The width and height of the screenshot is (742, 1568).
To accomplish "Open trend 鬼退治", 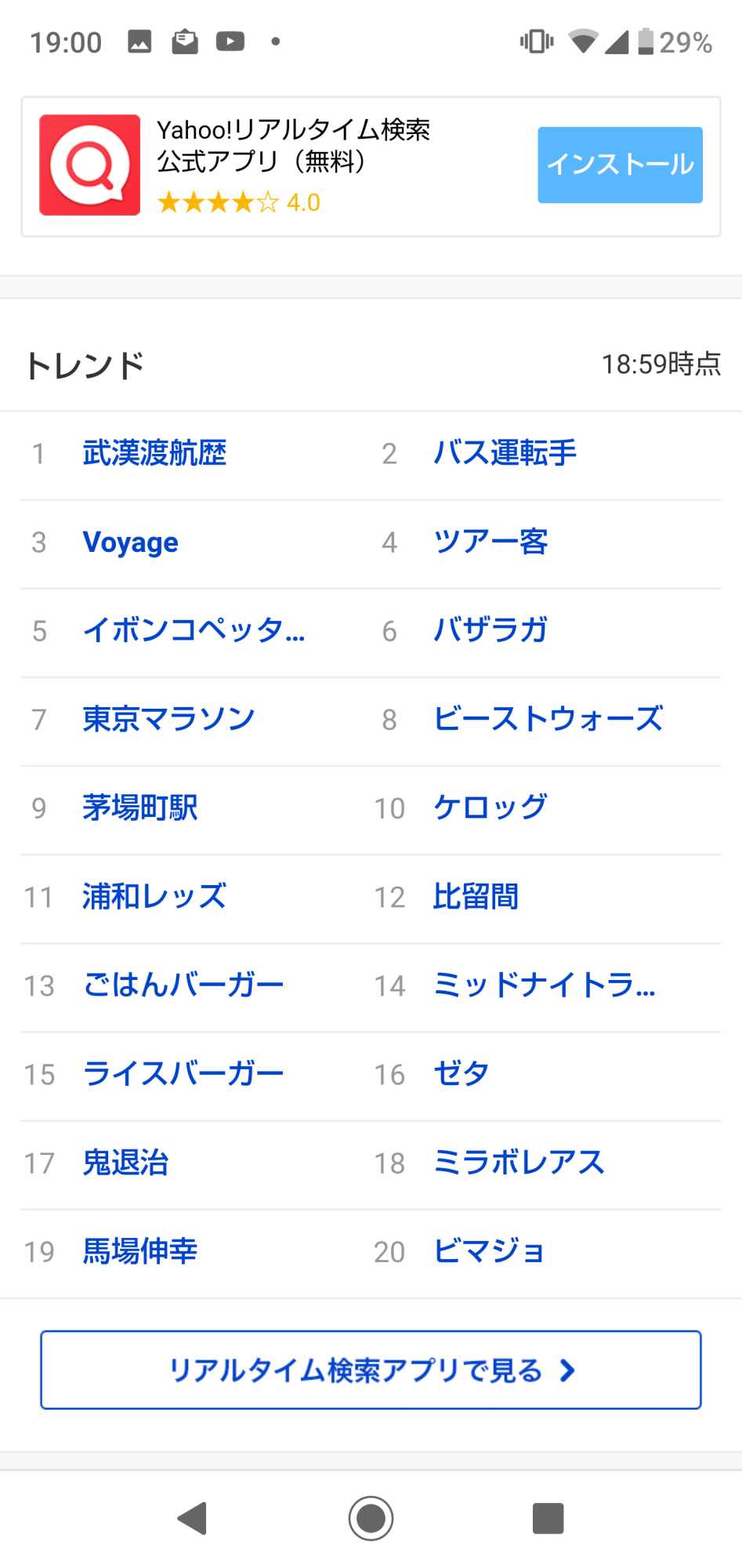I will [125, 1163].
